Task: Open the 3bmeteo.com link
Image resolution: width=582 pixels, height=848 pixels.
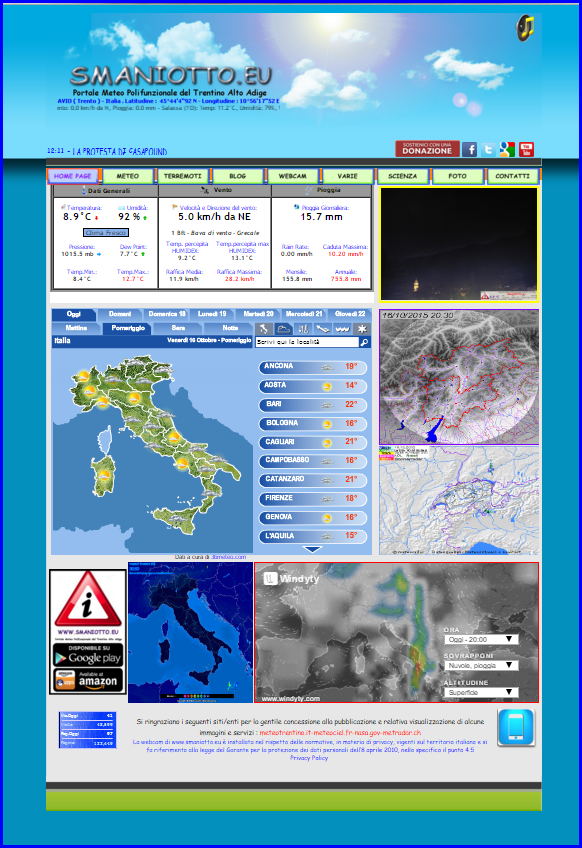Action: pyautogui.click(x=228, y=557)
